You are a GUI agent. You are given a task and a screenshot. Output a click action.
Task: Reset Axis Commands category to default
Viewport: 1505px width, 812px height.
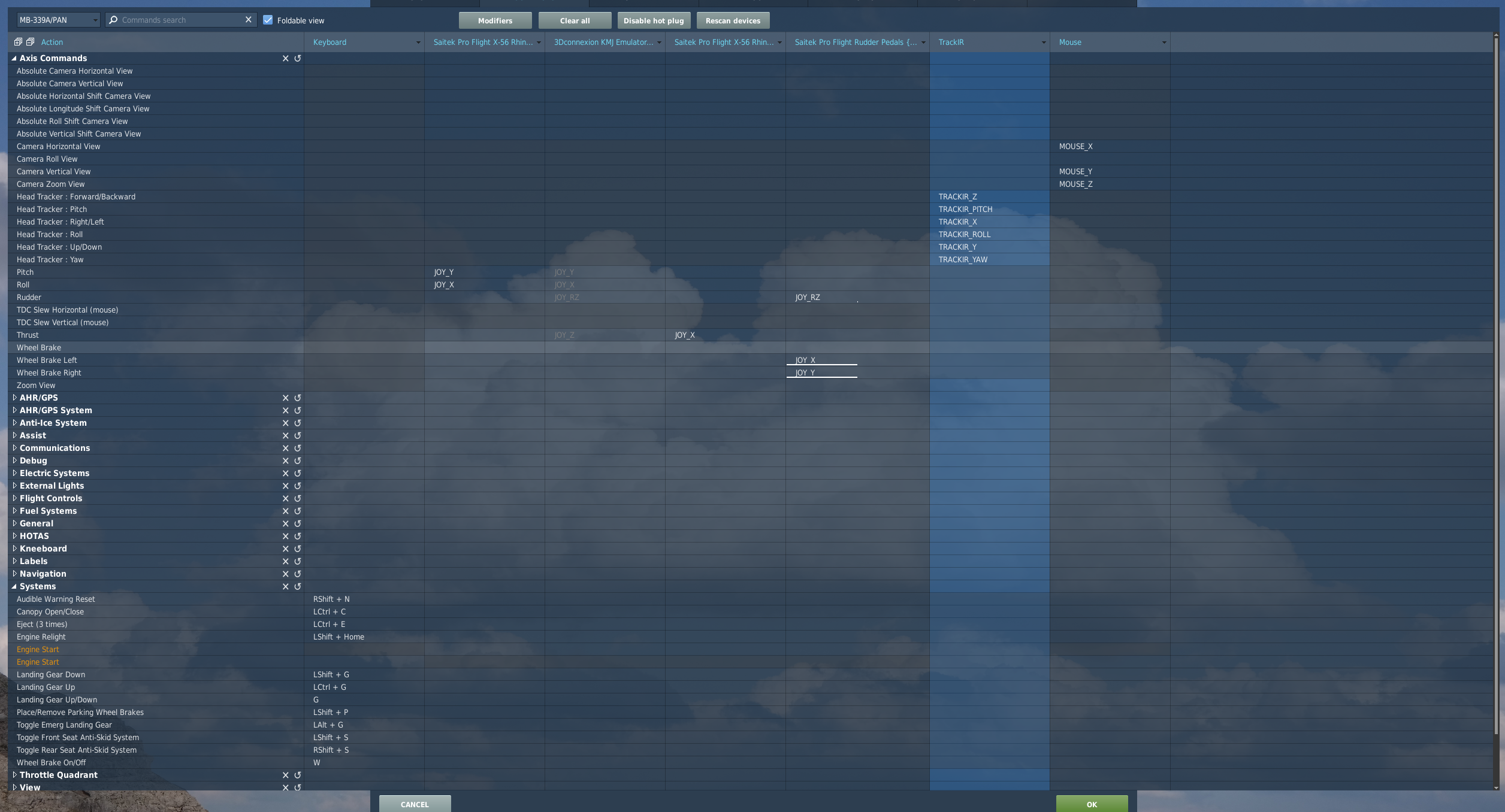297,58
